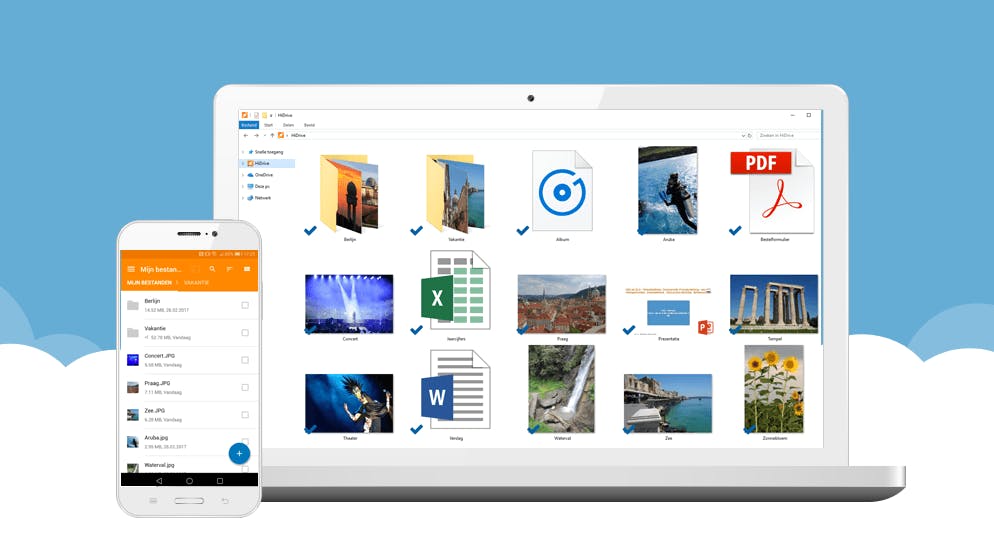Open the Bestelformulier PDF file icon
Screen dimensions: 994x538
(772, 192)
